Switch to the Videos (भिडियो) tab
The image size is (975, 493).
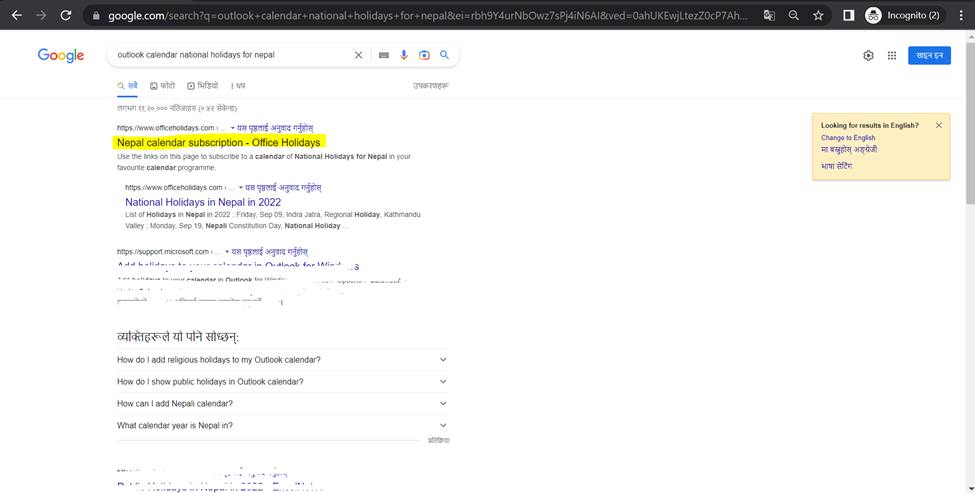[203, 86]
